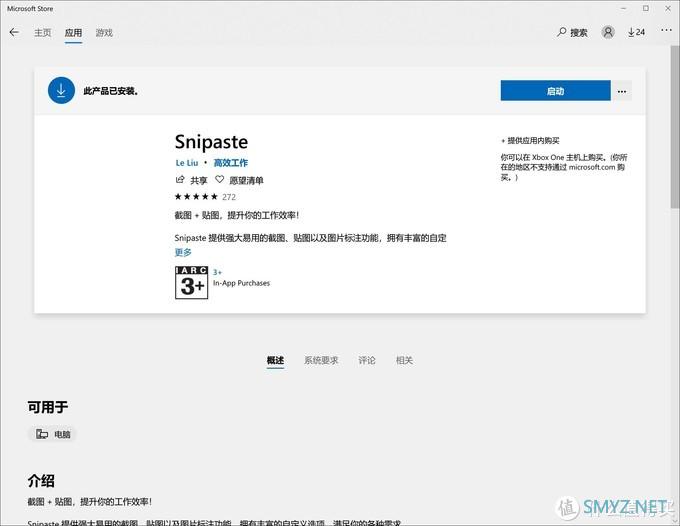Close the Microsoft Store window

pos(668,8)
